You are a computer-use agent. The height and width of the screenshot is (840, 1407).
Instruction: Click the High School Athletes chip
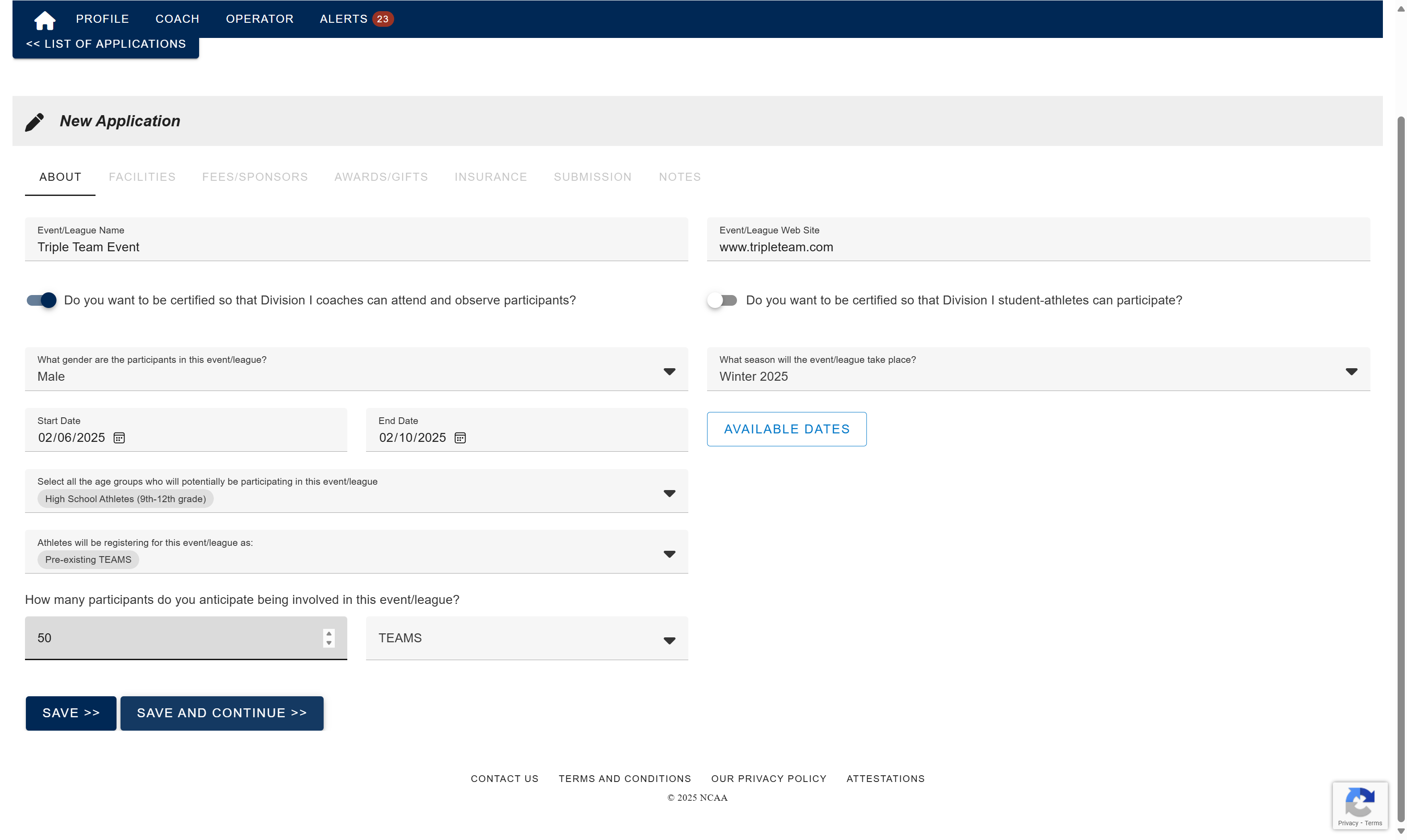[125, 499]
